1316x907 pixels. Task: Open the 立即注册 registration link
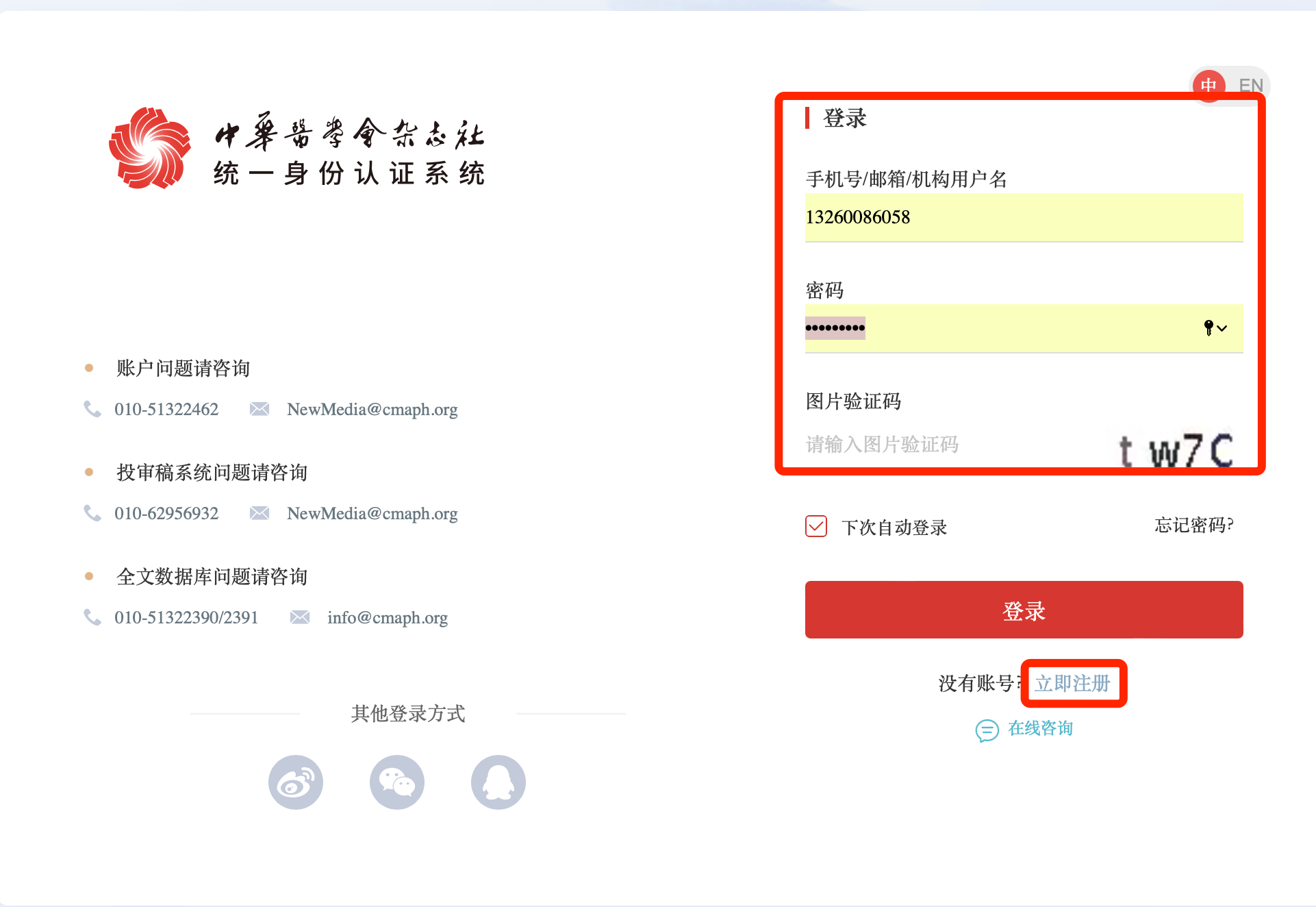coord(1072,683)
